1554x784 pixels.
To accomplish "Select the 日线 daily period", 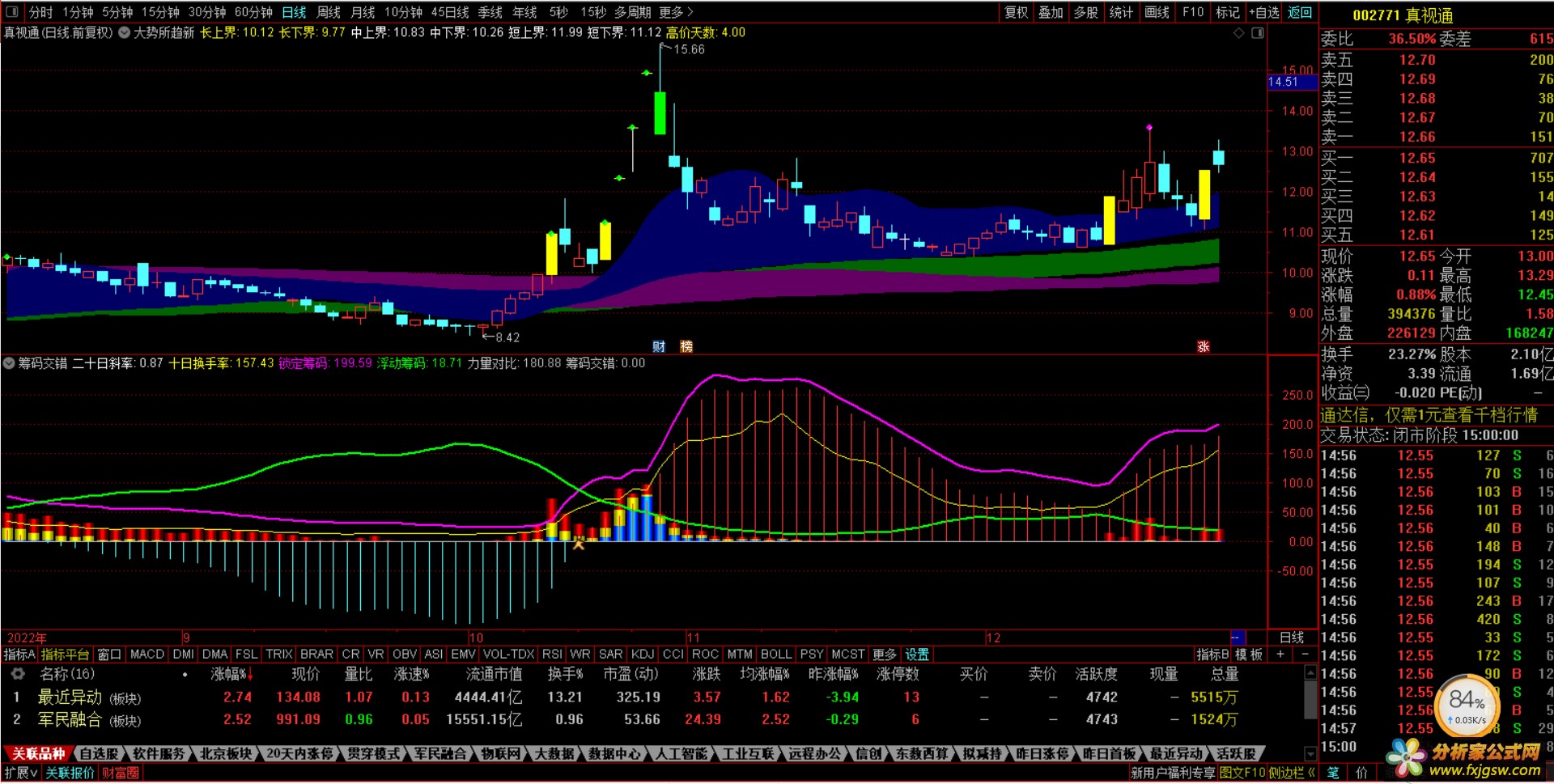I will [294, 12].
